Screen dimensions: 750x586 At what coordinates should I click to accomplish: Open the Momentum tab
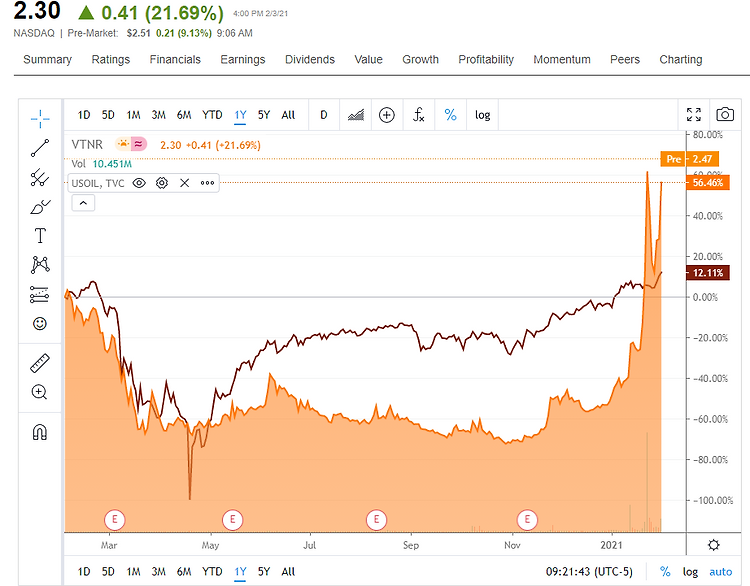point(562,59)
